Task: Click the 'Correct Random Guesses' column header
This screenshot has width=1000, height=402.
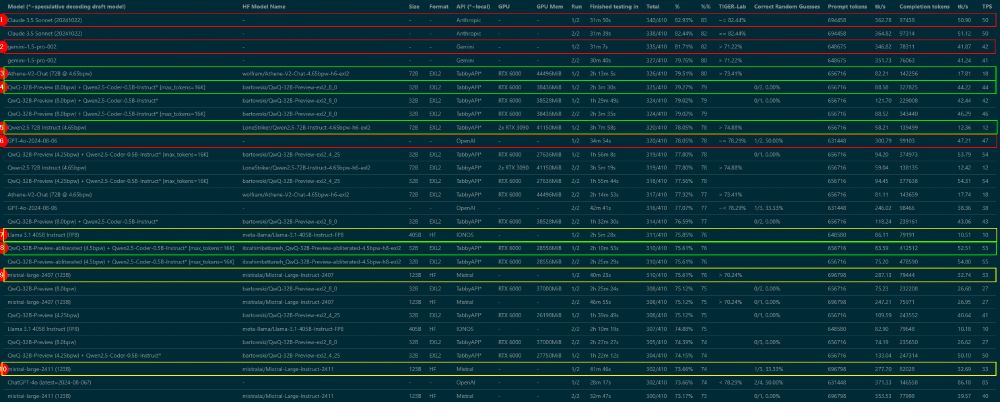Action: (786, 6)
